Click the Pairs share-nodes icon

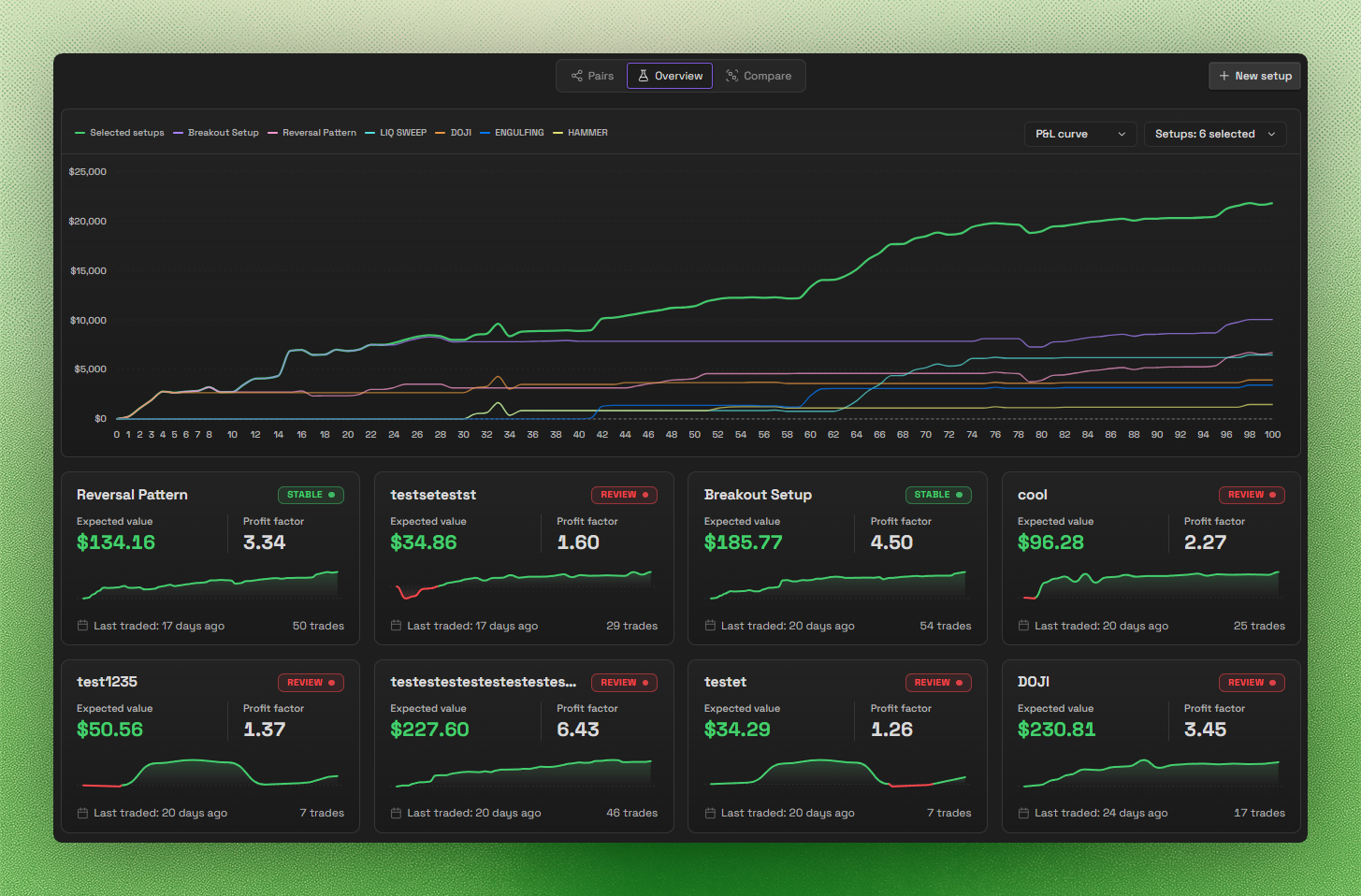[577, 76]
